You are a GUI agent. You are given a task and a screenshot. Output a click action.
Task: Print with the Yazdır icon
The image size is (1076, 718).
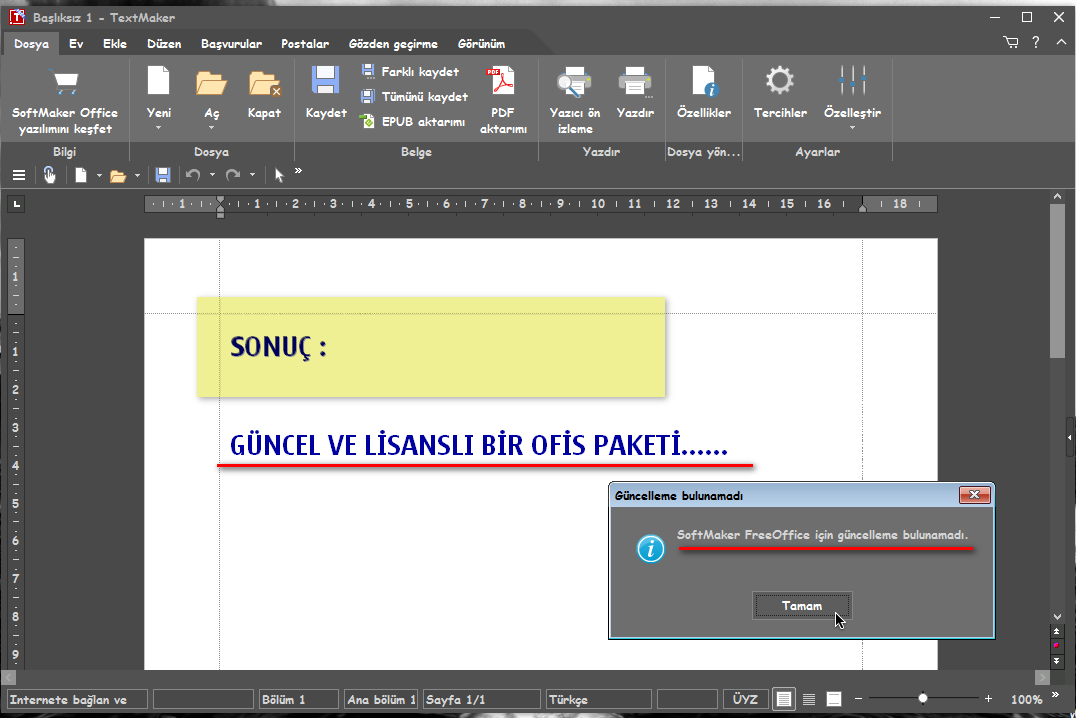(x=635, y=81)
